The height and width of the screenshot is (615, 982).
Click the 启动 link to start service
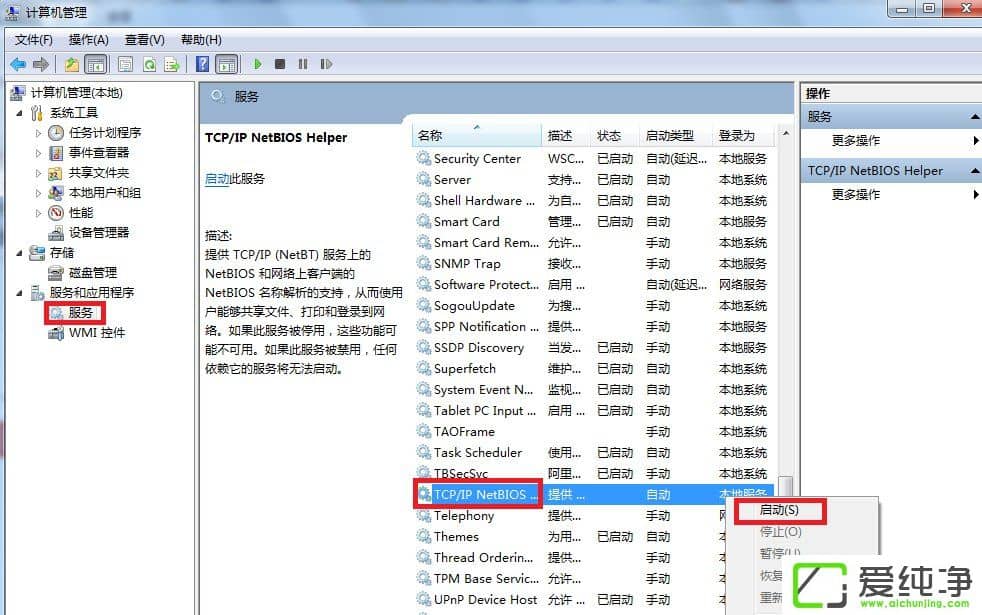click(x=216, y=179)
